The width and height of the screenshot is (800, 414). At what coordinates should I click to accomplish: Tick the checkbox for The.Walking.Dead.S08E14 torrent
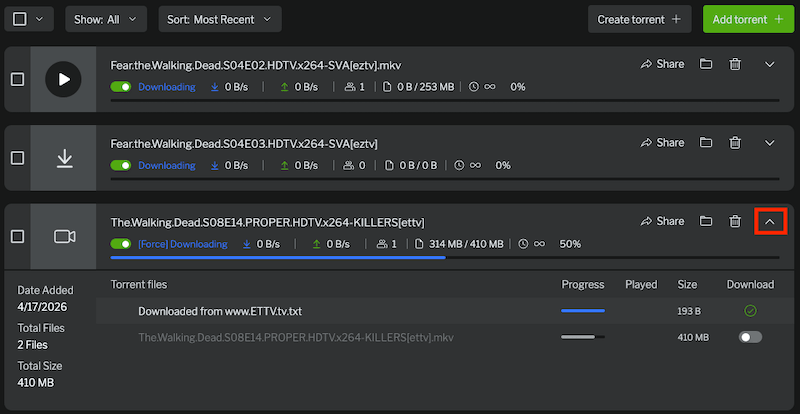[18, 236]
